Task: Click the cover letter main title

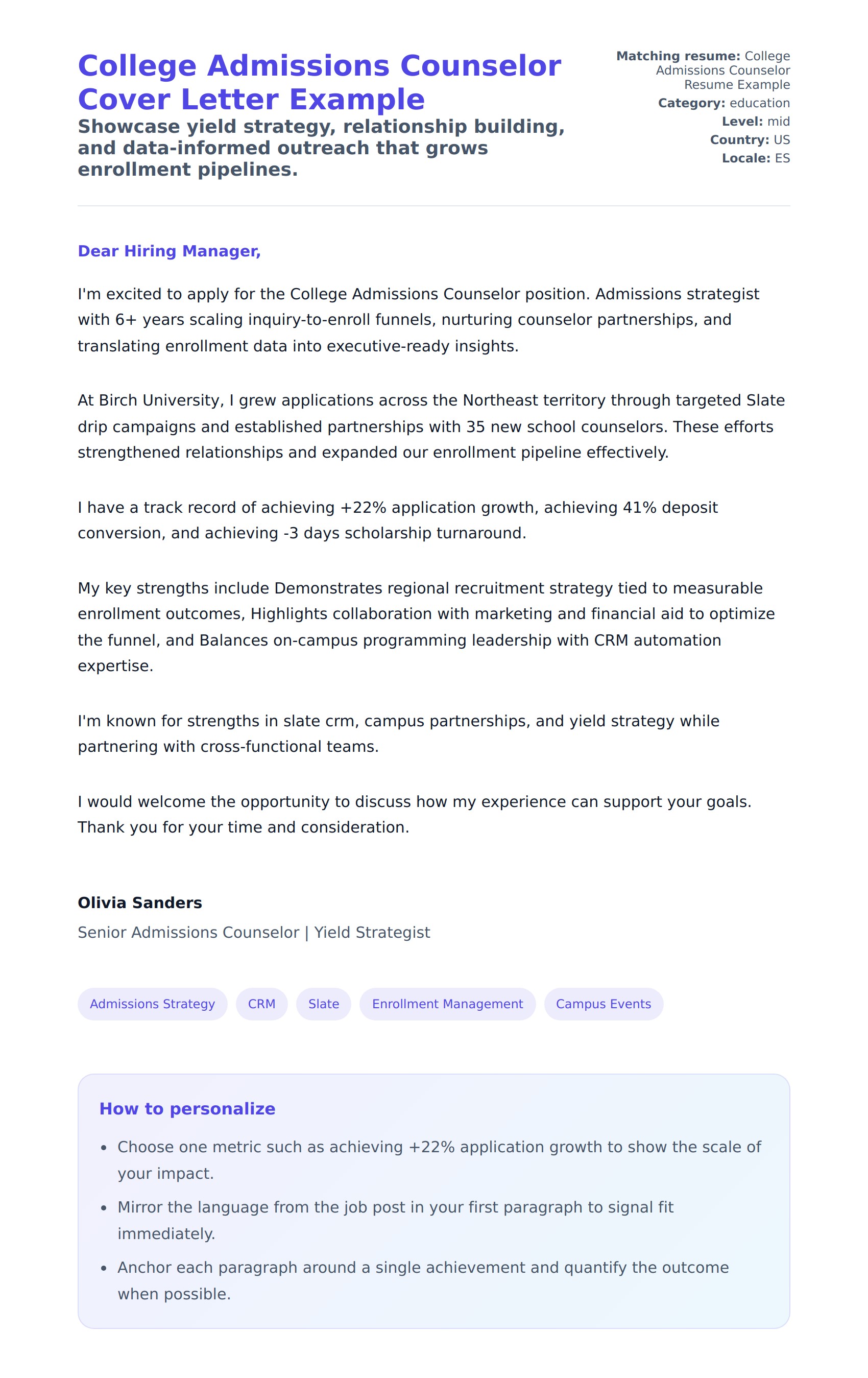Action: 319,82
